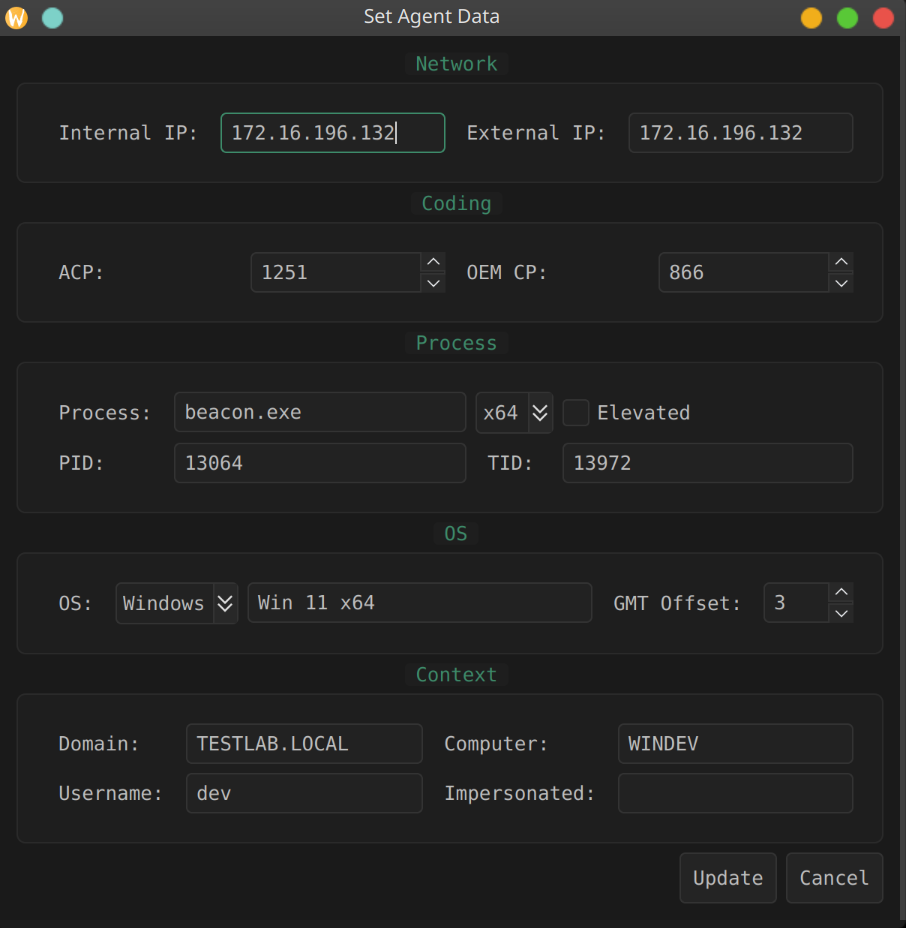This screenshot has width=906, height=928.
Task: Decrease the GMT Offset value
Action: pos(841,612)
